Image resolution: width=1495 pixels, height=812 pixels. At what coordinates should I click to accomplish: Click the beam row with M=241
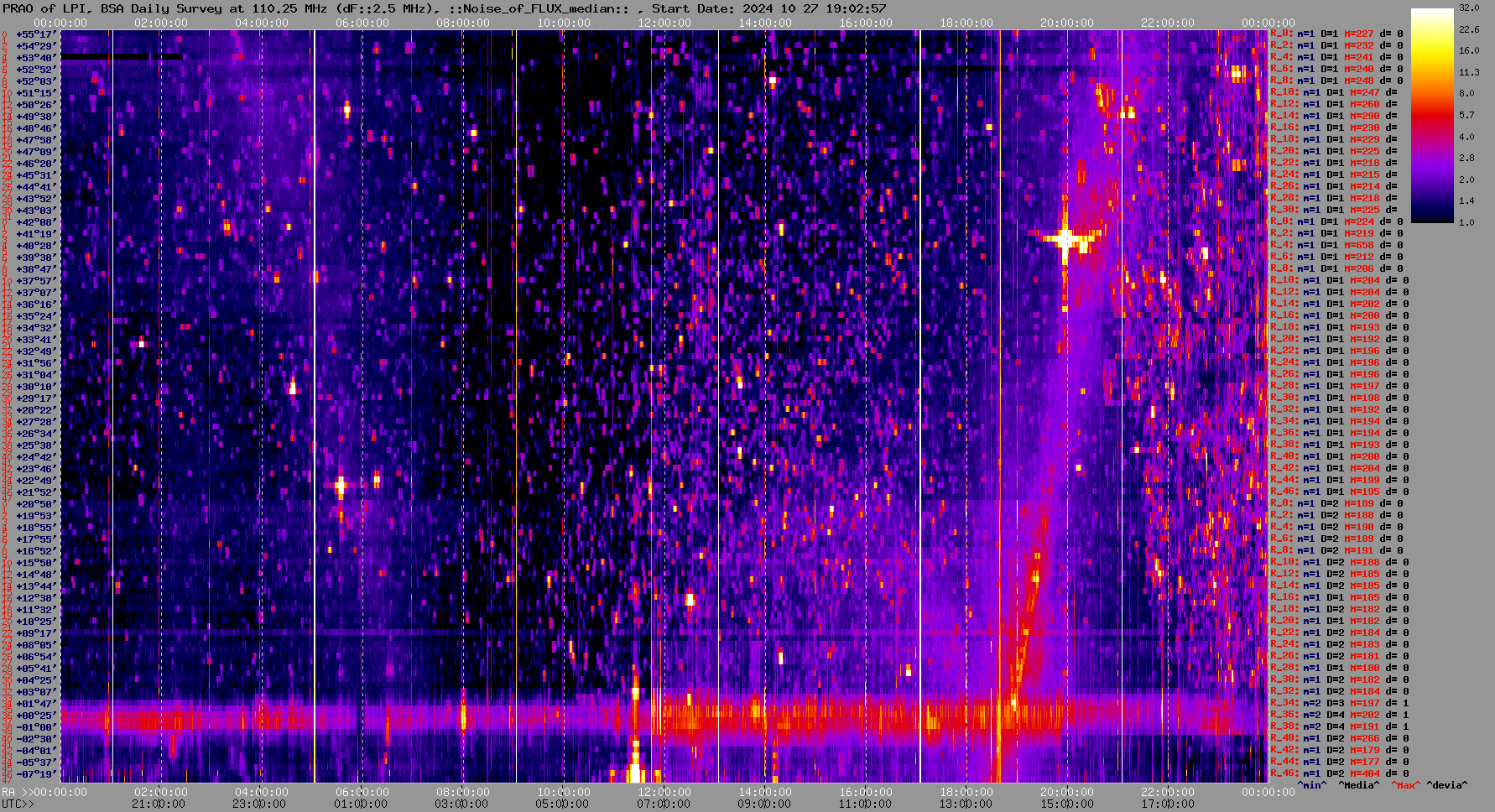[1336, 57]
